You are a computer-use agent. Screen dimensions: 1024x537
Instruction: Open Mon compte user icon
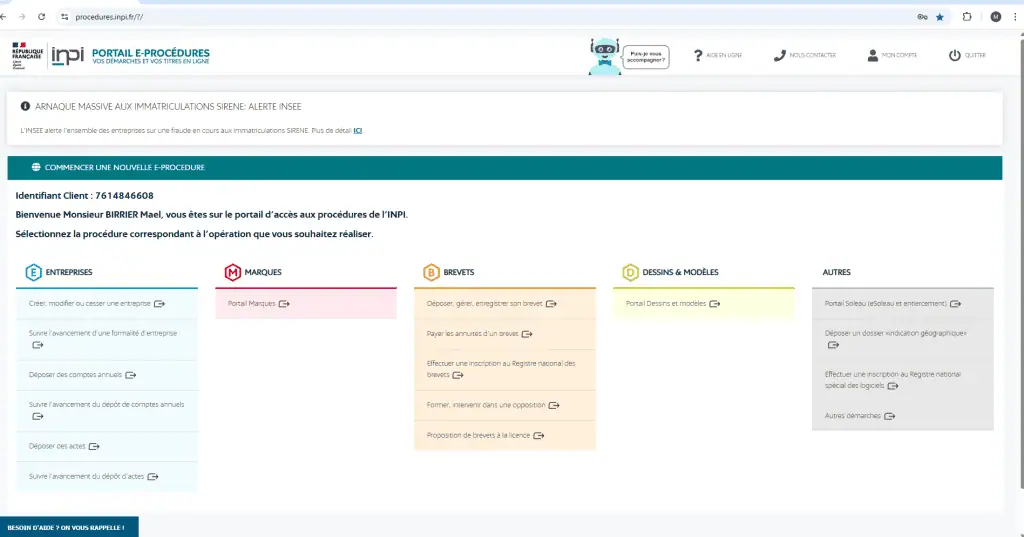(x=873, y=55)
